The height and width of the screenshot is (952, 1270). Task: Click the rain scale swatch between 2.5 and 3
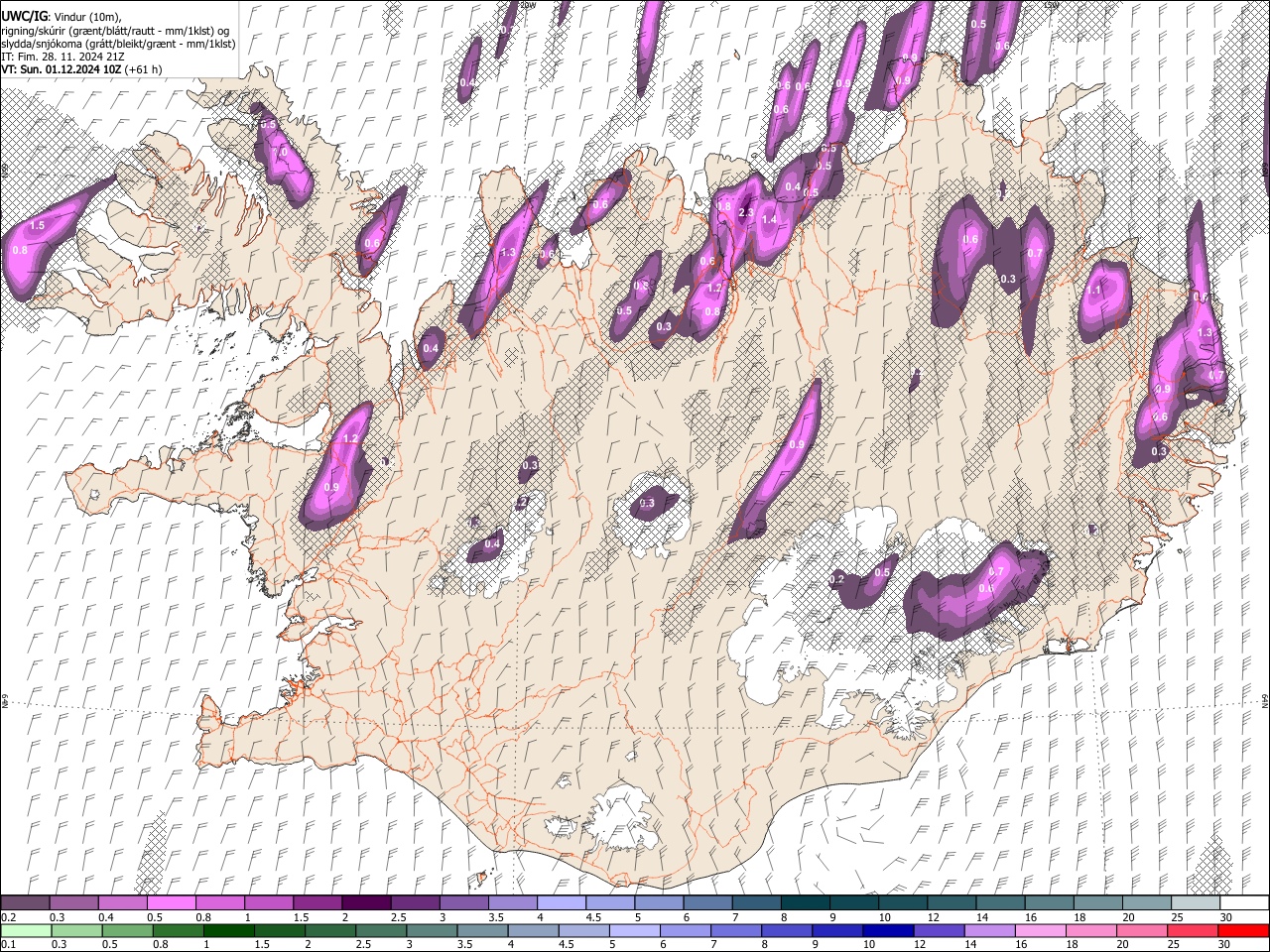[x=381, y=930]
